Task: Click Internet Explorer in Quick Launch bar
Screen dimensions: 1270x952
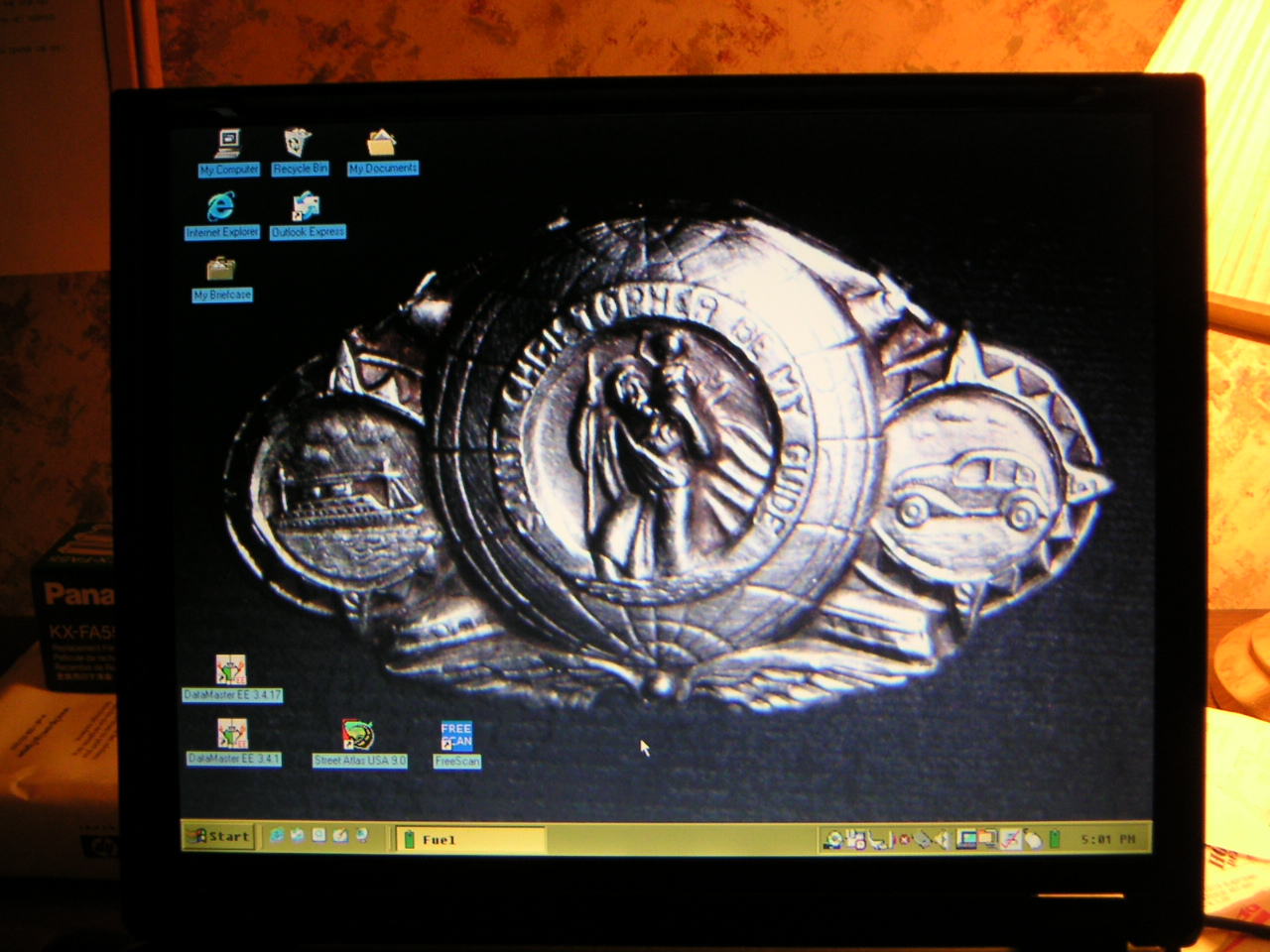Action: click(x=277, y=836)
